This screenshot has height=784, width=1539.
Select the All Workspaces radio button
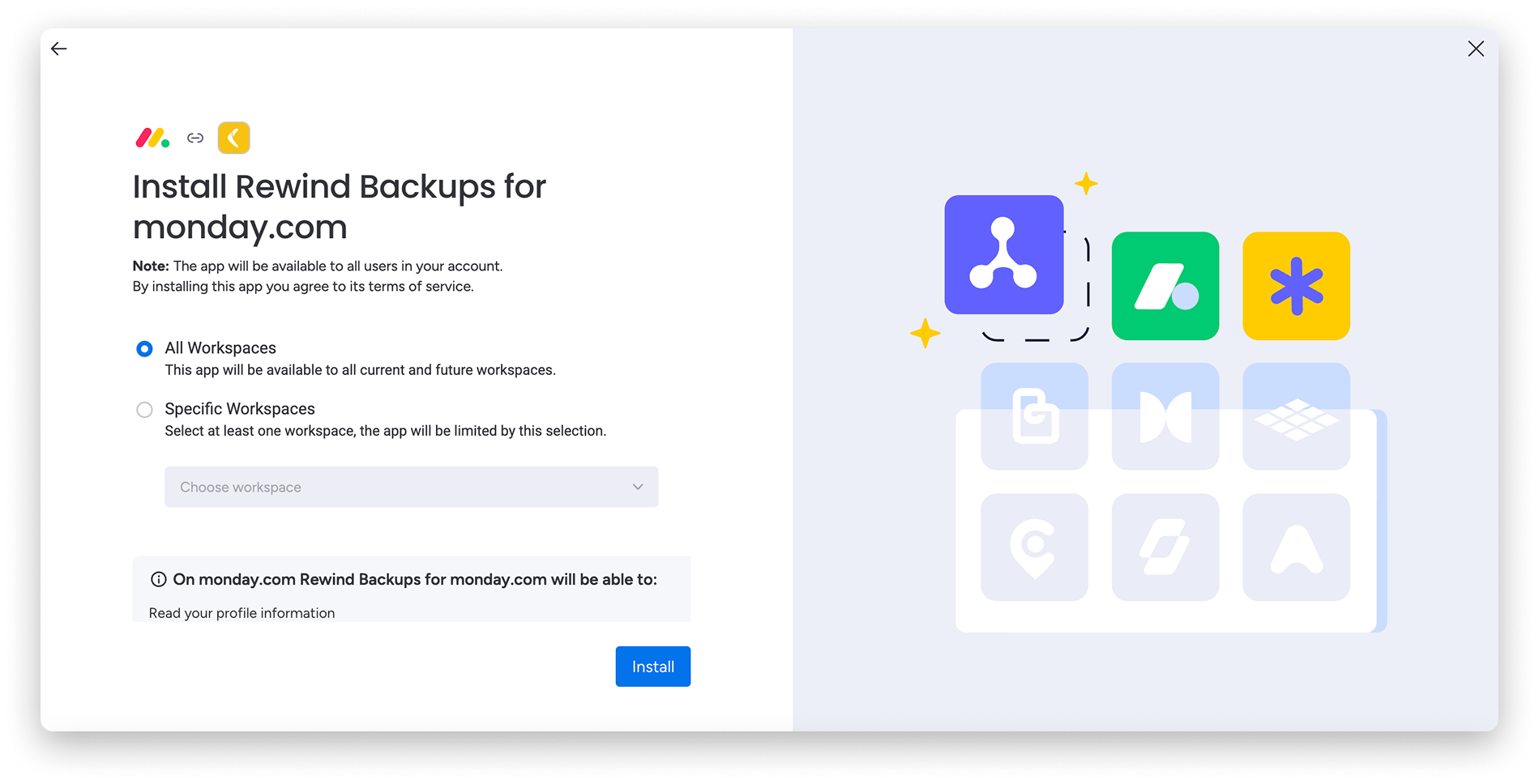pos(144,349)
